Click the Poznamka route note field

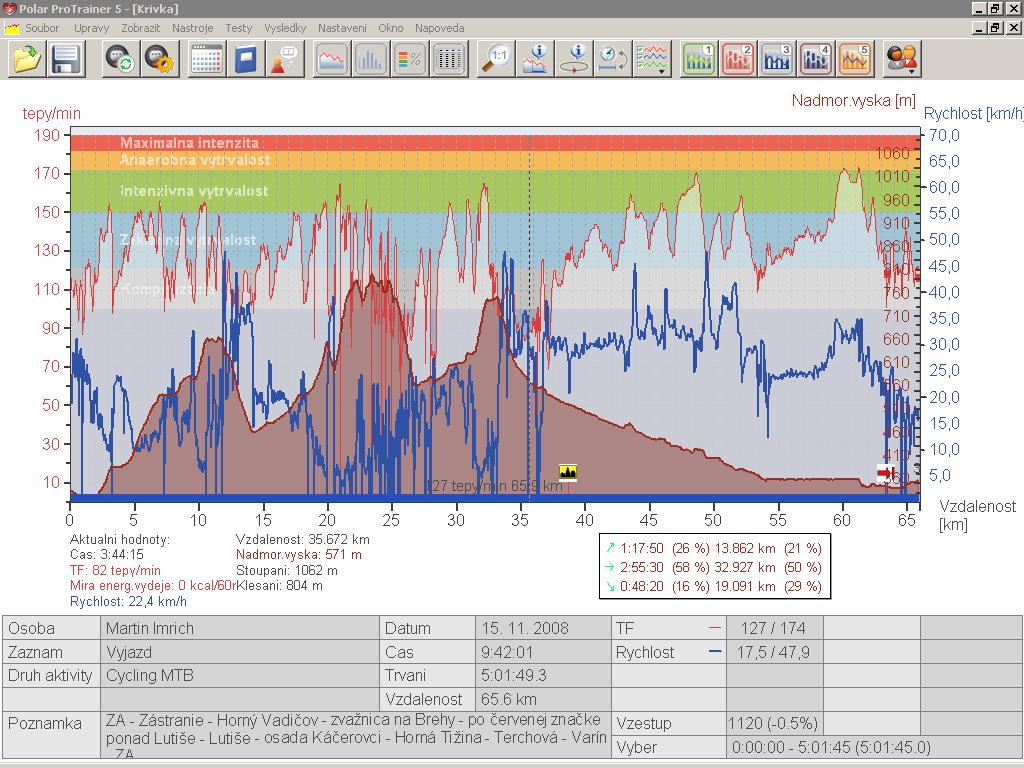(x=355, y=736)
